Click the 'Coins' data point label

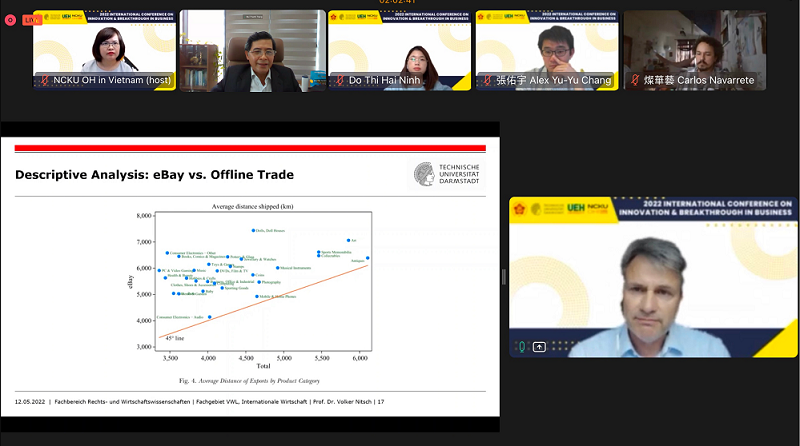(x=260, y=275)
